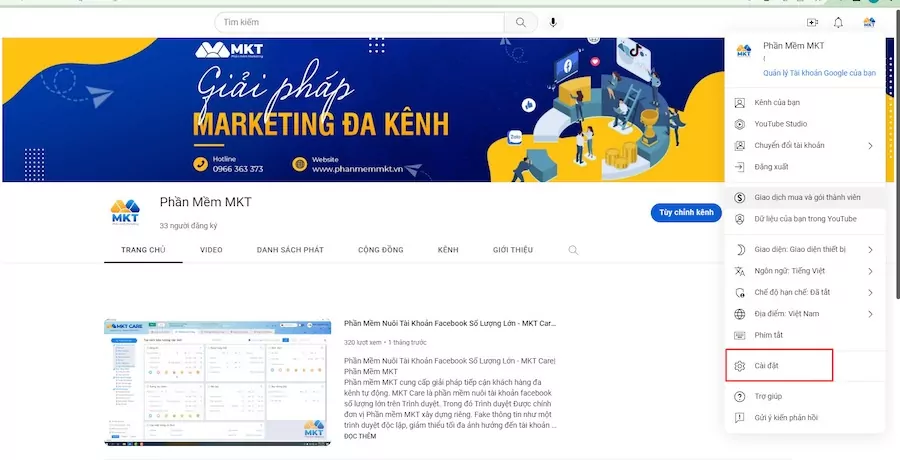Switch to DANH SÁCH PHÁT tab

tap(290, 250)
